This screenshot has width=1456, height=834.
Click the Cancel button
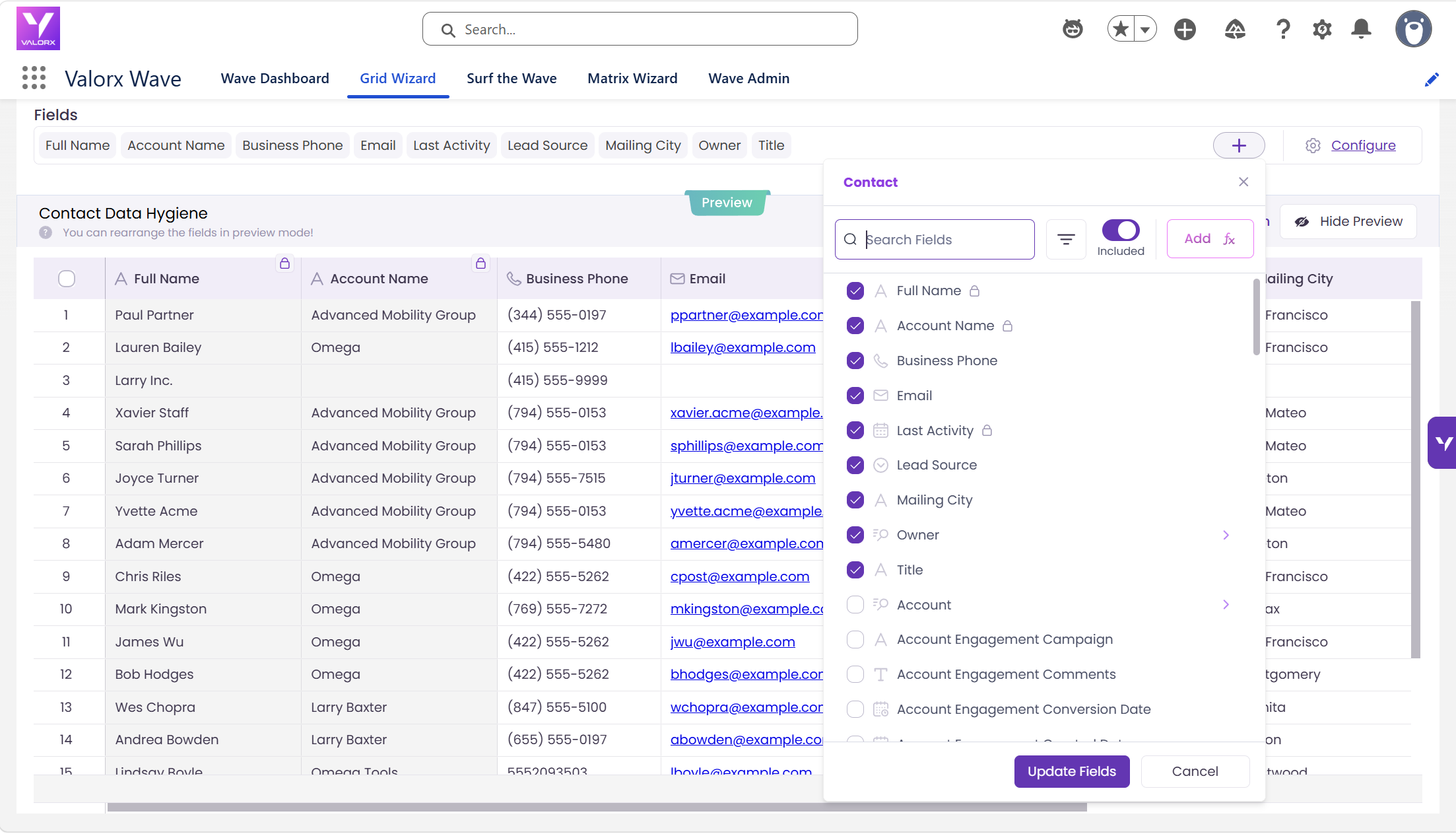tap(1195, 771)
